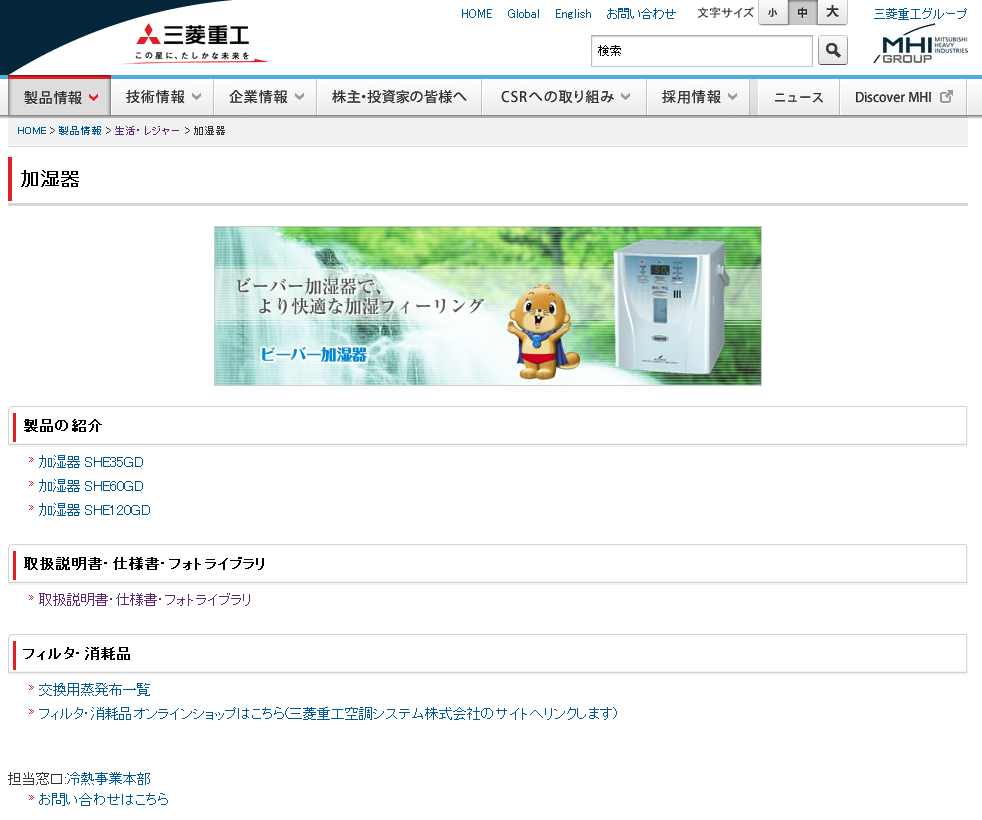Open the CSRへの取り組み navigation tab
This screenshot has height=820, width=982.
click(x=564, y=96)
